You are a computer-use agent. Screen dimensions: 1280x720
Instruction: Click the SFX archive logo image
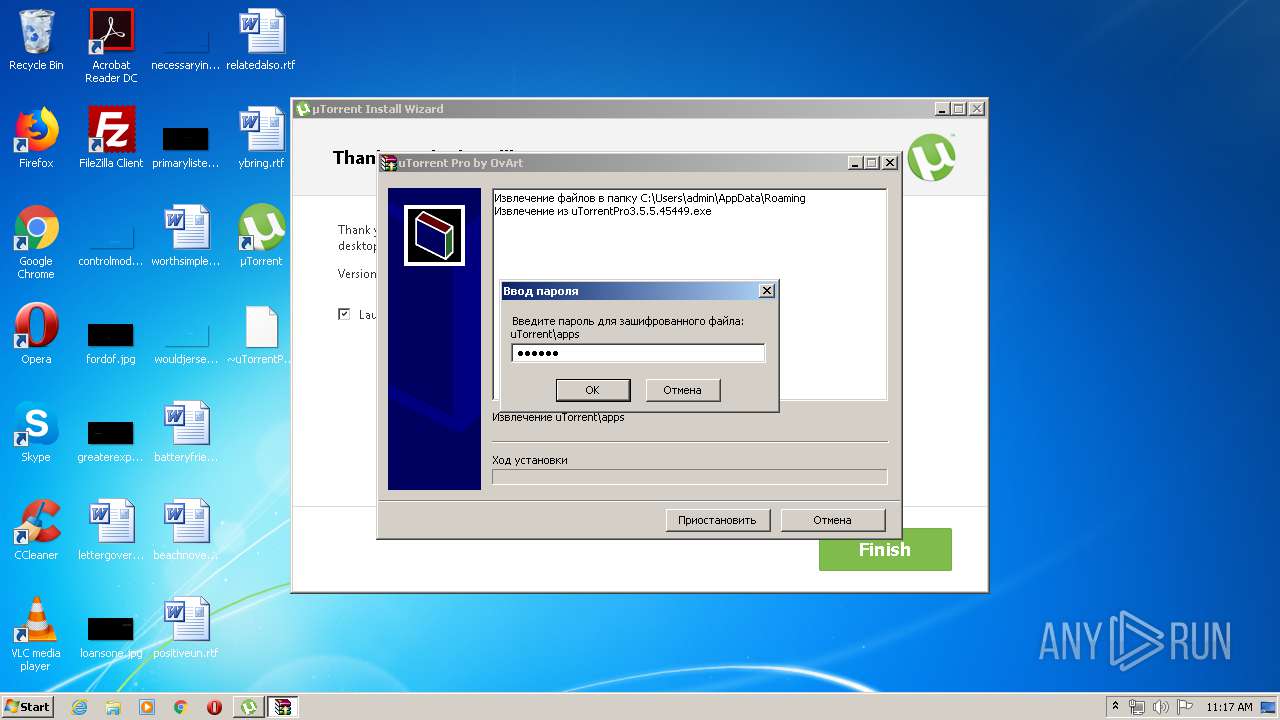tap(434, 236)
